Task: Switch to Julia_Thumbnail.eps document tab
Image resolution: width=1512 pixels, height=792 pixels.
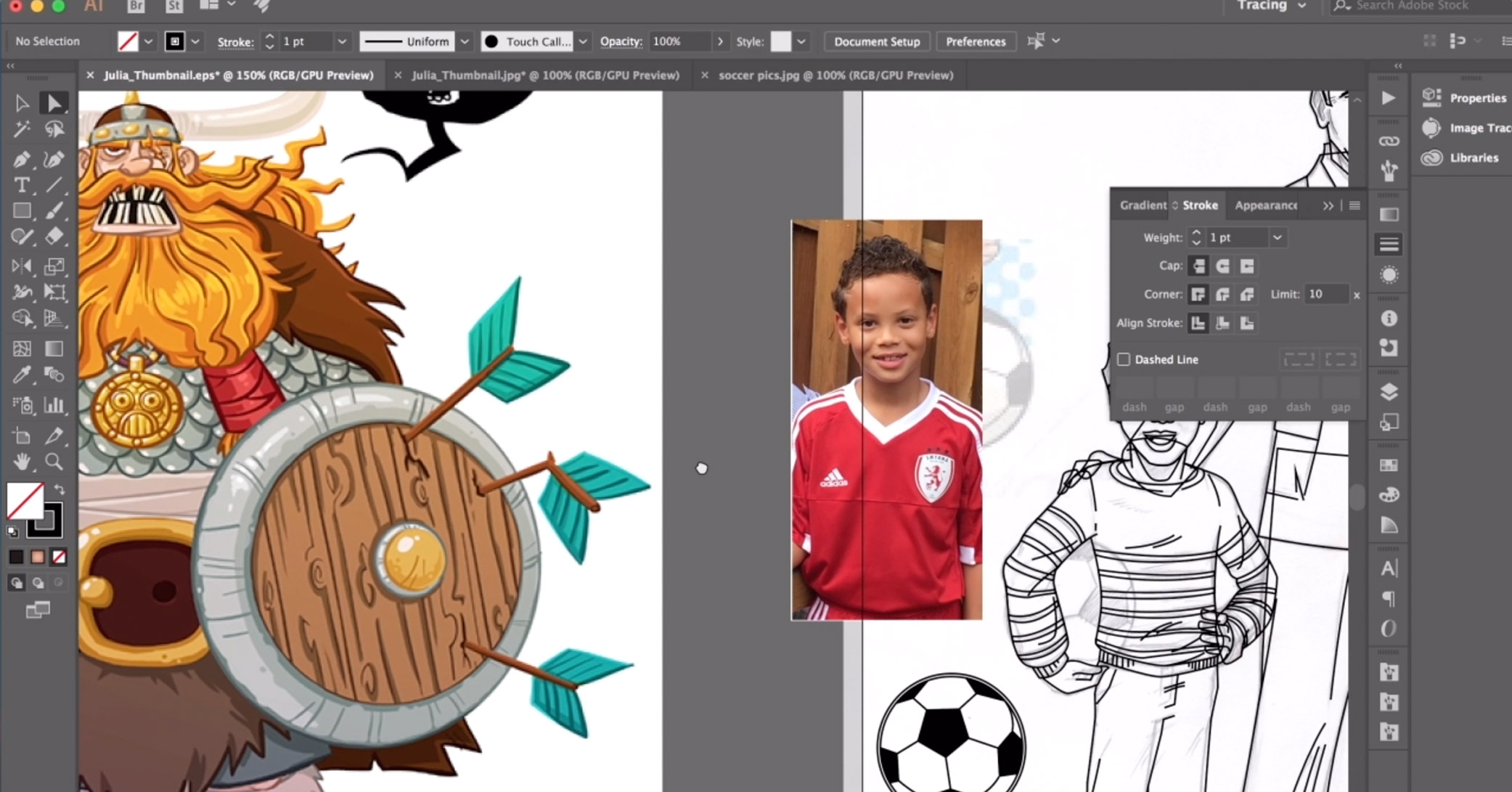Action: click(238, 75)
